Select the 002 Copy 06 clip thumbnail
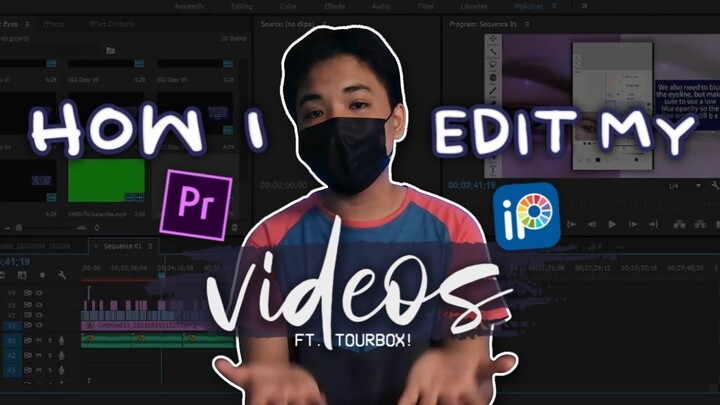Screen dimensions: 720x405 107,64
